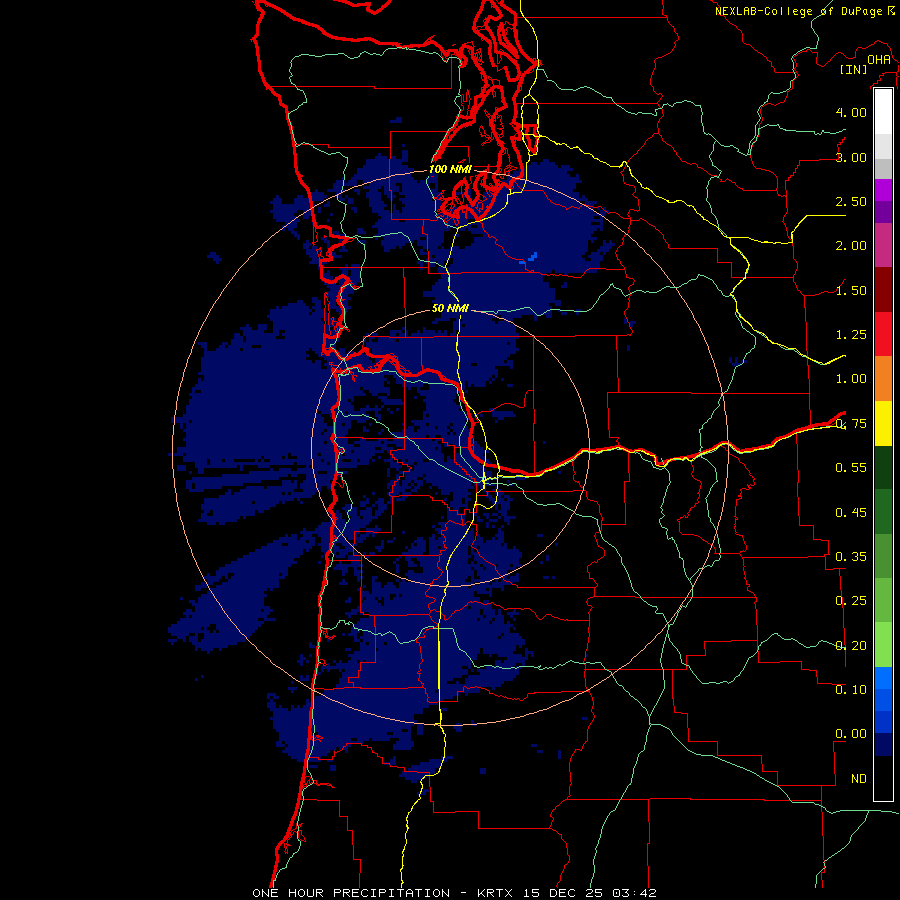Select the dark purple swatch below 2.50
Screen dimensions: 900x900
tap(883, 212)
